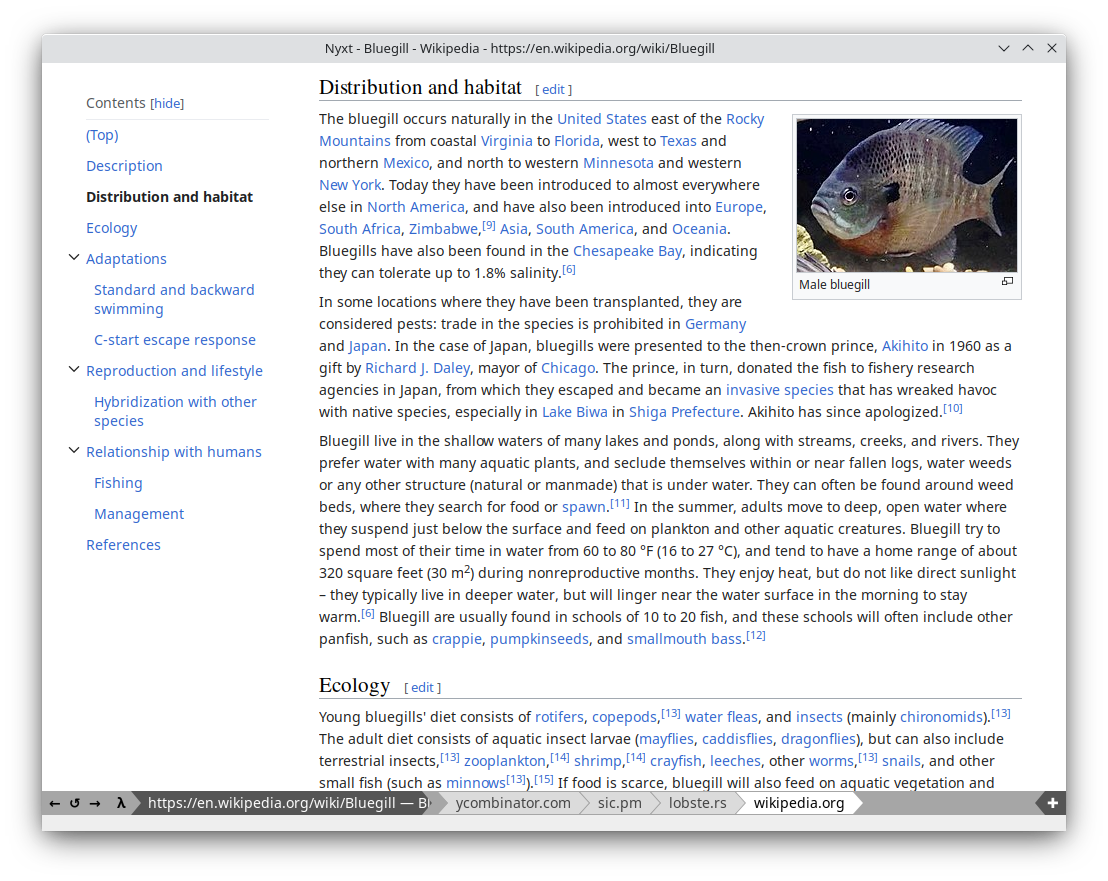Viewport: 1108px width, 881px height.
Task: Open citation [9] after Zimbabwe
Action: coord(488,225)
